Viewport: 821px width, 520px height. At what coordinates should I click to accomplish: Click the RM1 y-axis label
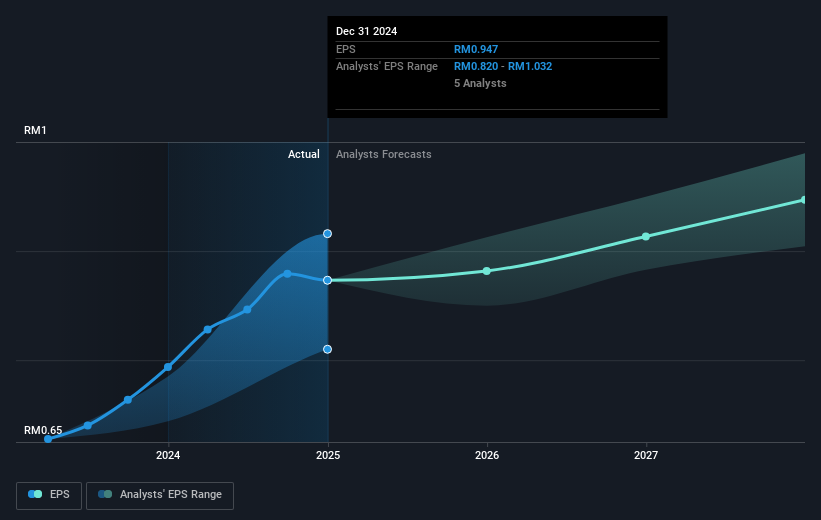(35, 130)
